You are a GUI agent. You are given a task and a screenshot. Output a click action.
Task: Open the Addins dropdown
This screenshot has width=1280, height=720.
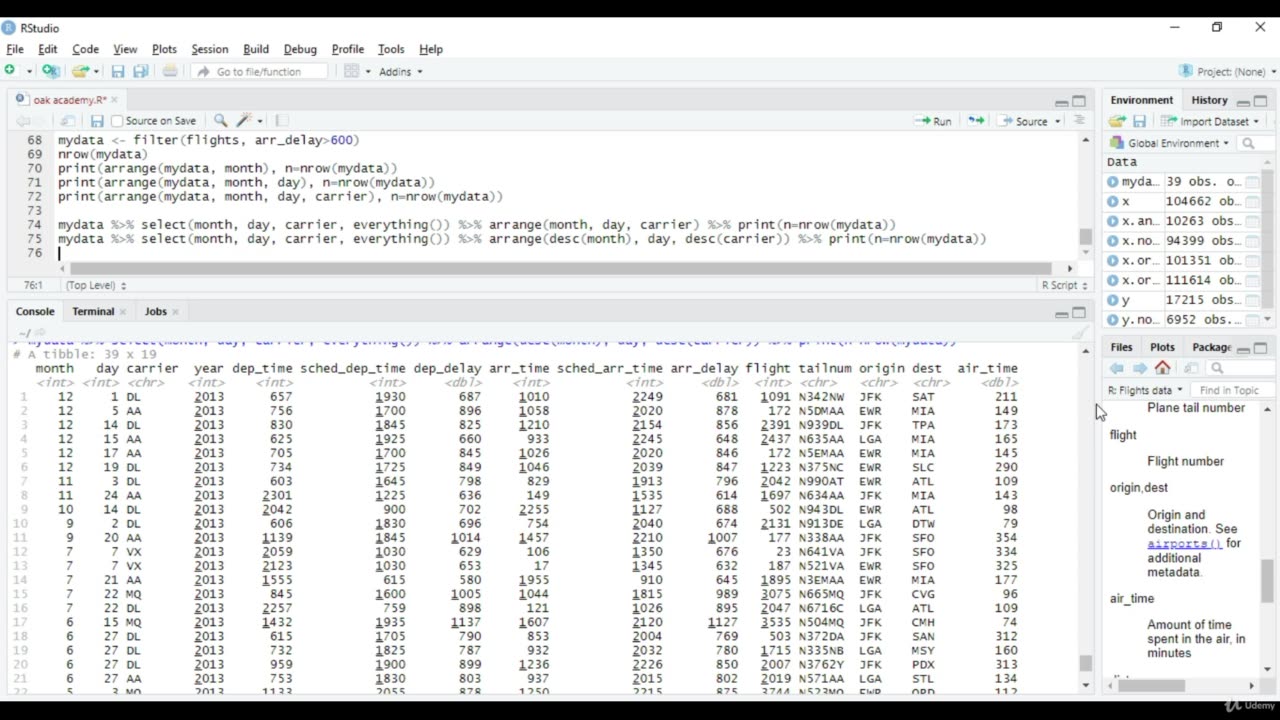pos(401,71)
